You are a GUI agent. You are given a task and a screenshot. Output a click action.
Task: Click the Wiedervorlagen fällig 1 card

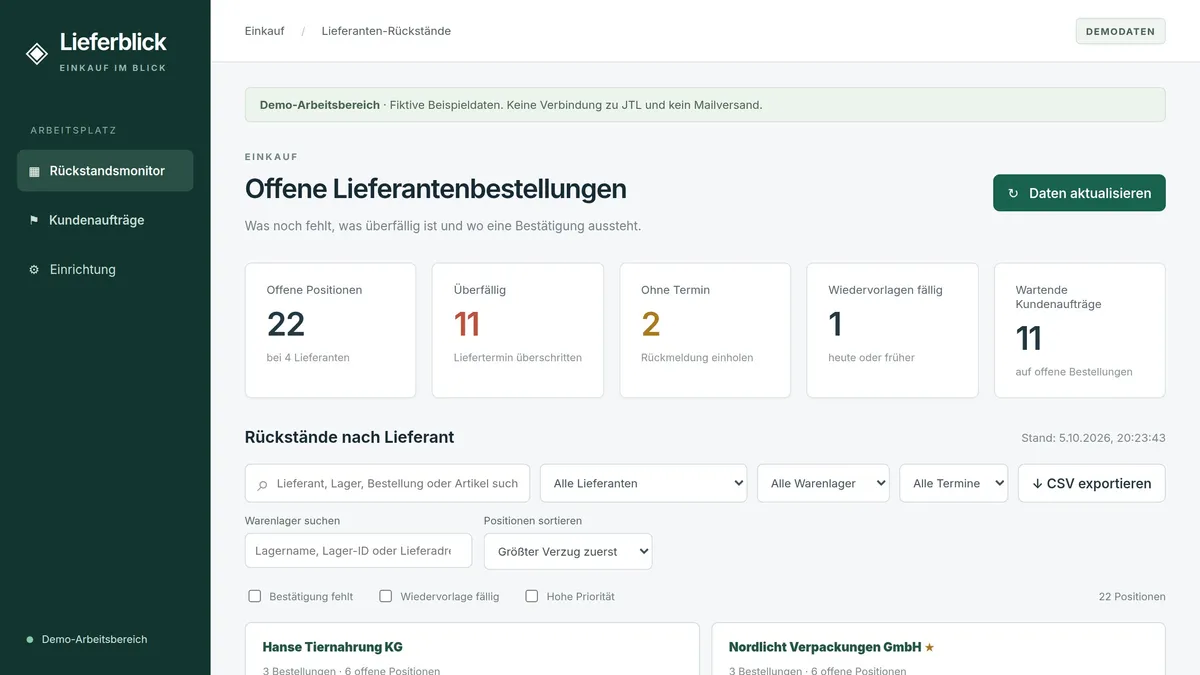892,330
